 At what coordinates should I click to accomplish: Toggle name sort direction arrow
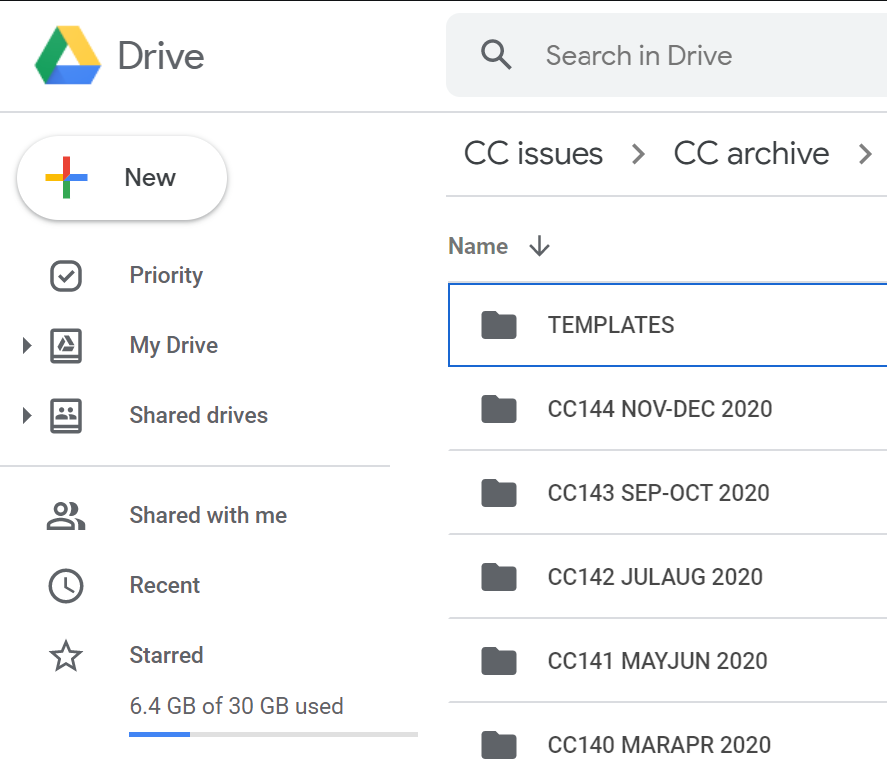coord(539,247)
